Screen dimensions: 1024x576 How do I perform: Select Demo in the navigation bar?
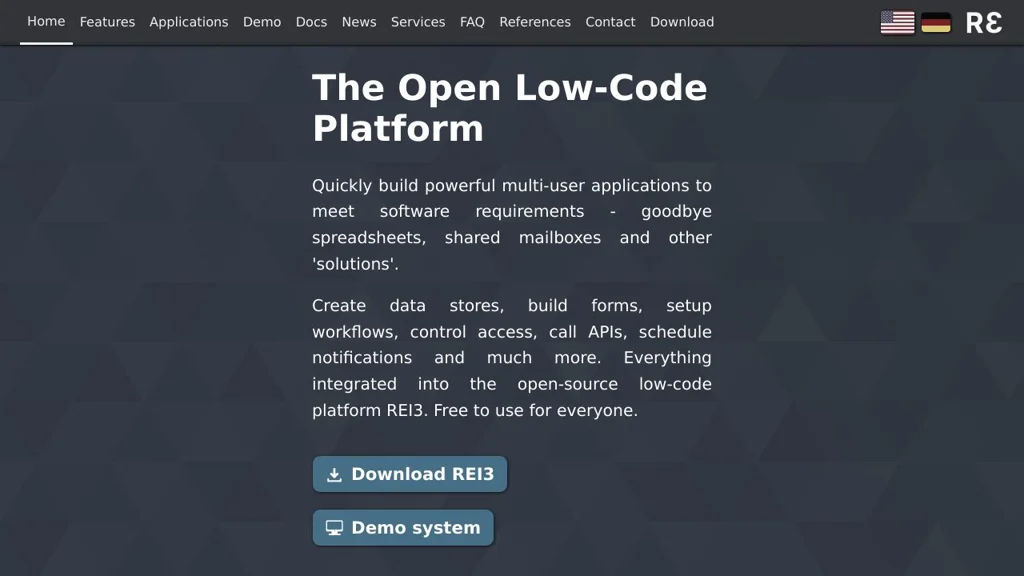click(262, 22)
